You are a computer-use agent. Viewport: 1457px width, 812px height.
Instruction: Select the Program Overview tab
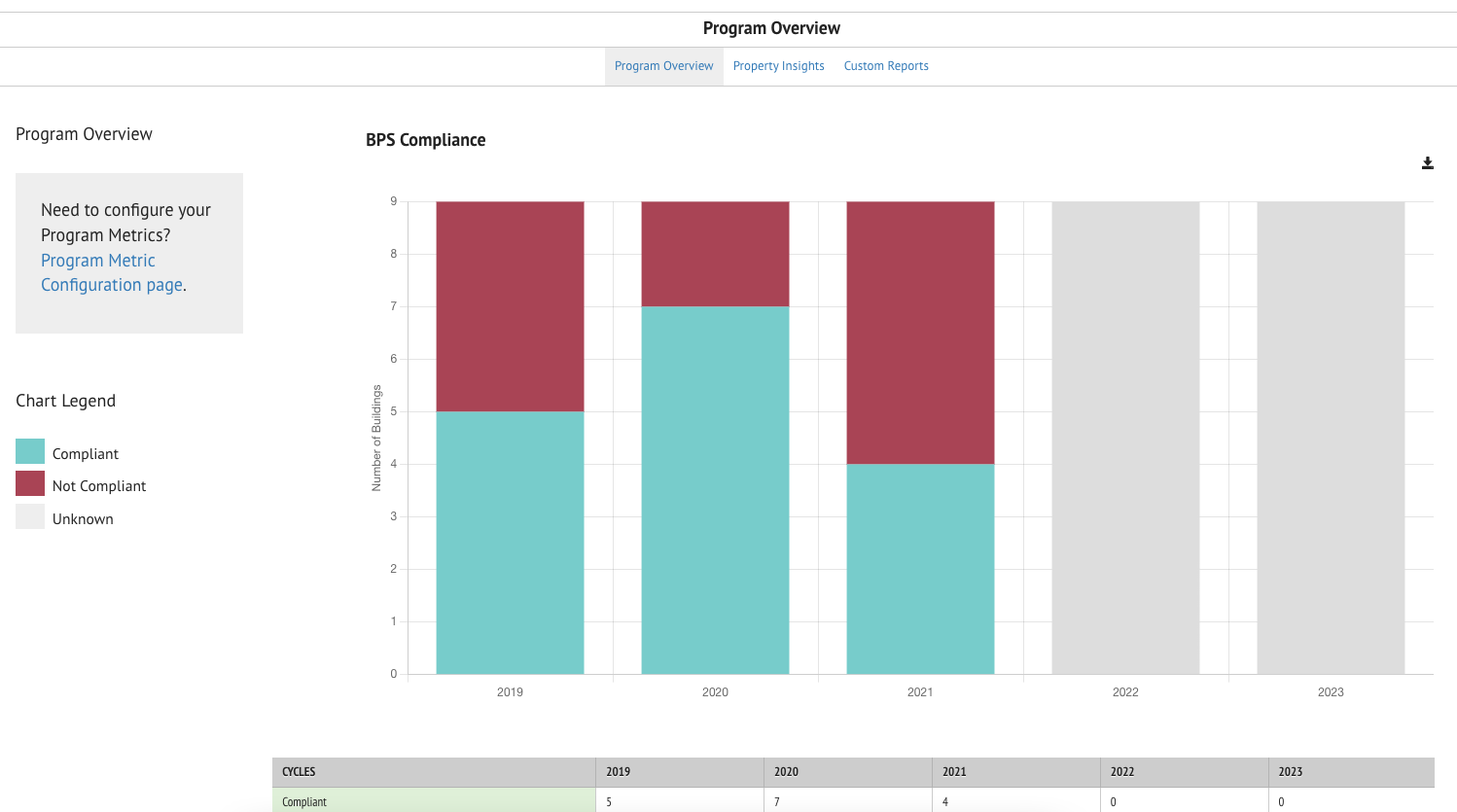663,65
